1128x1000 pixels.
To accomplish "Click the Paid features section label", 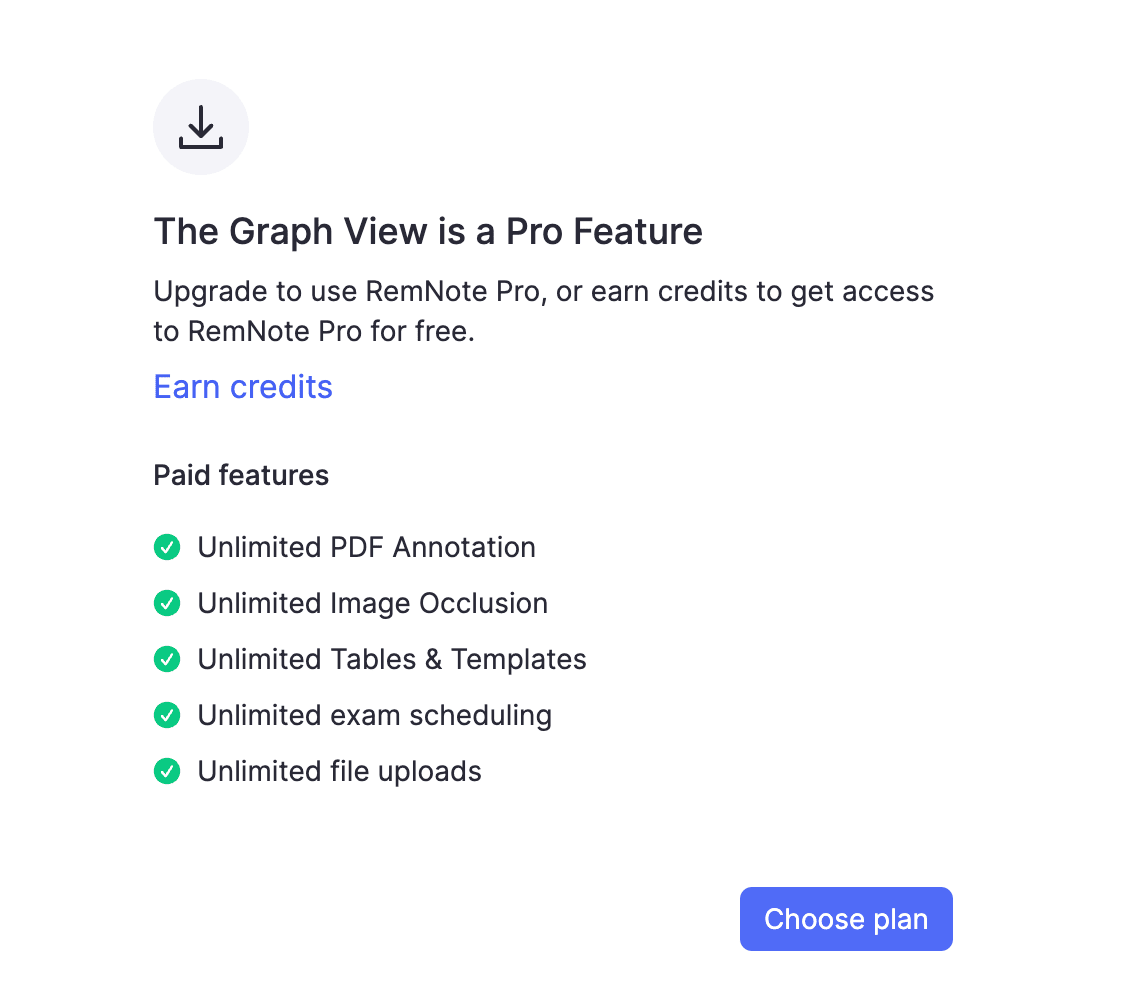I will click(241, 475).
